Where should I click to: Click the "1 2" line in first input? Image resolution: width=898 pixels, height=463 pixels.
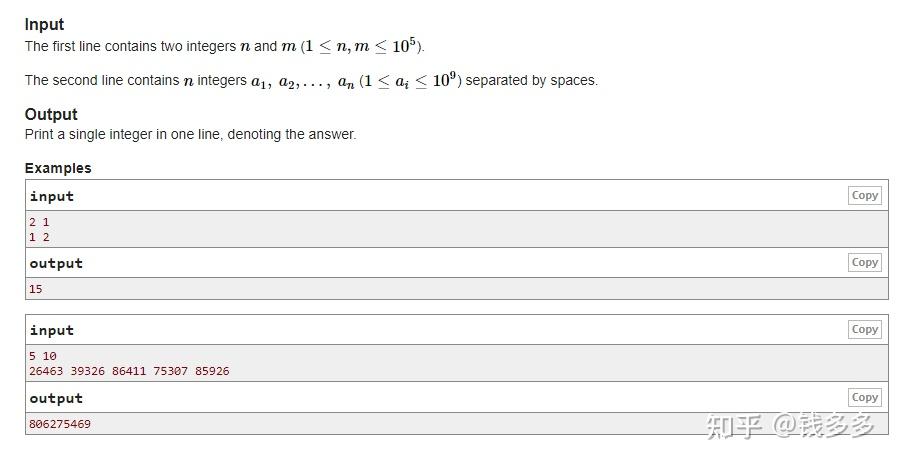pos(39,237)
